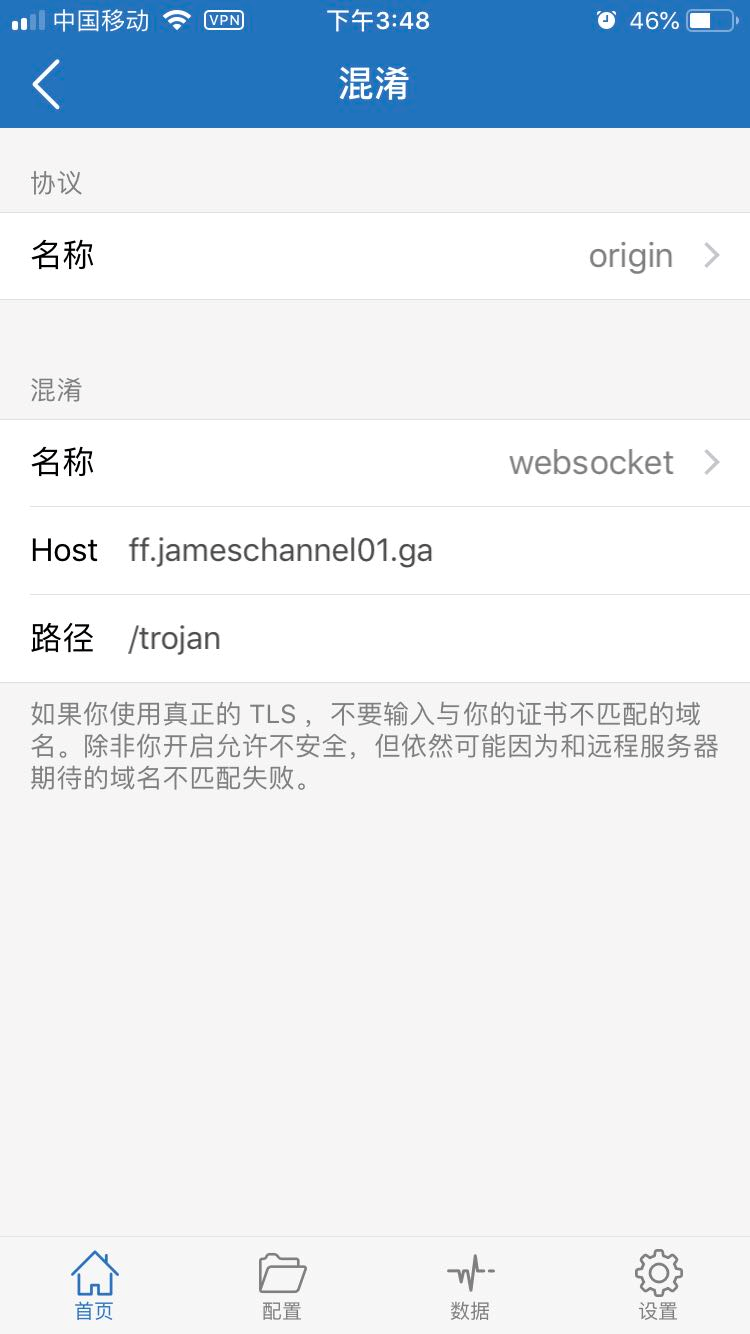
Task: Switch to the 配置 tab label
Action: pos(282,1311)
